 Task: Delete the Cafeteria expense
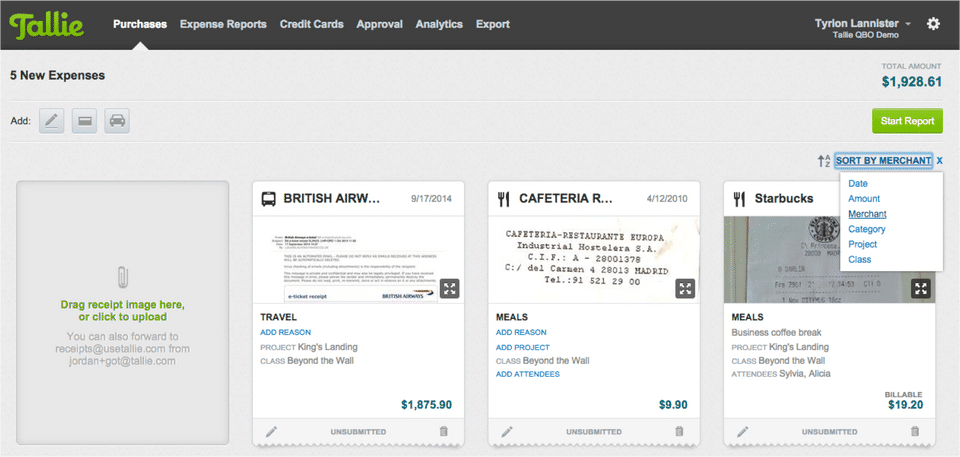(679, 431)
